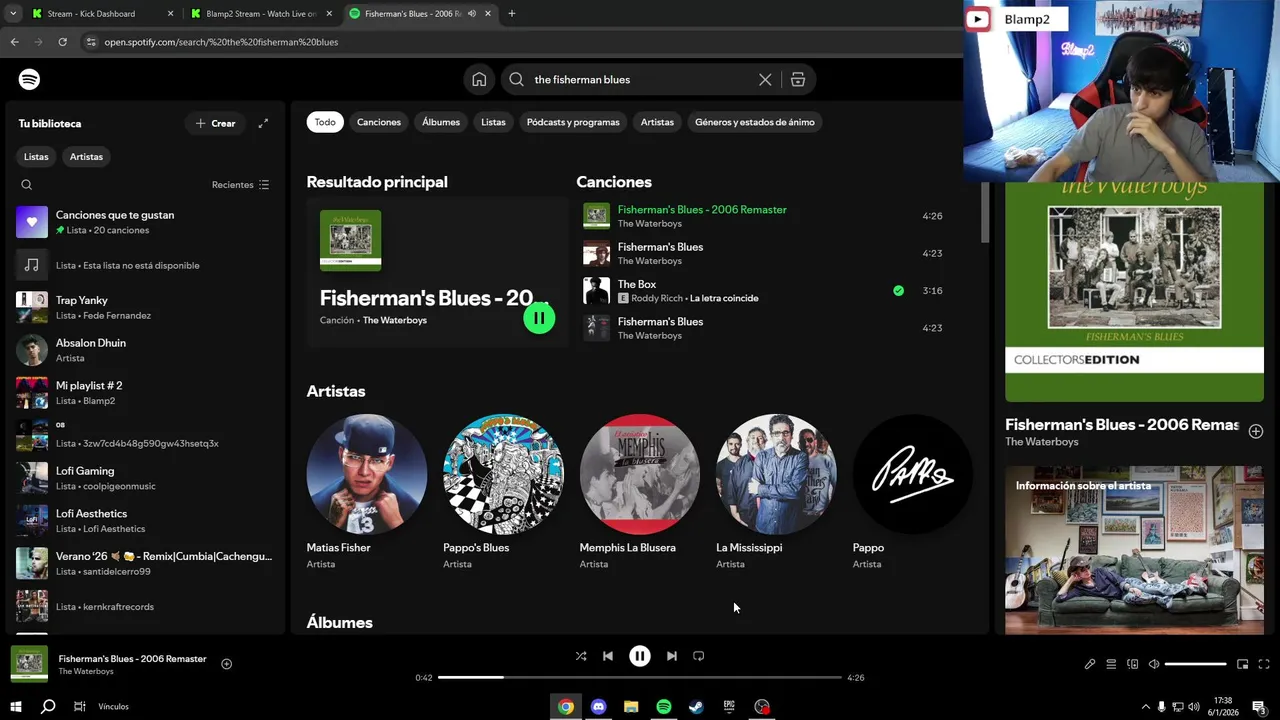Enter full screen player mode
The image size is (1280, 720).
(x=1264, y=664)
